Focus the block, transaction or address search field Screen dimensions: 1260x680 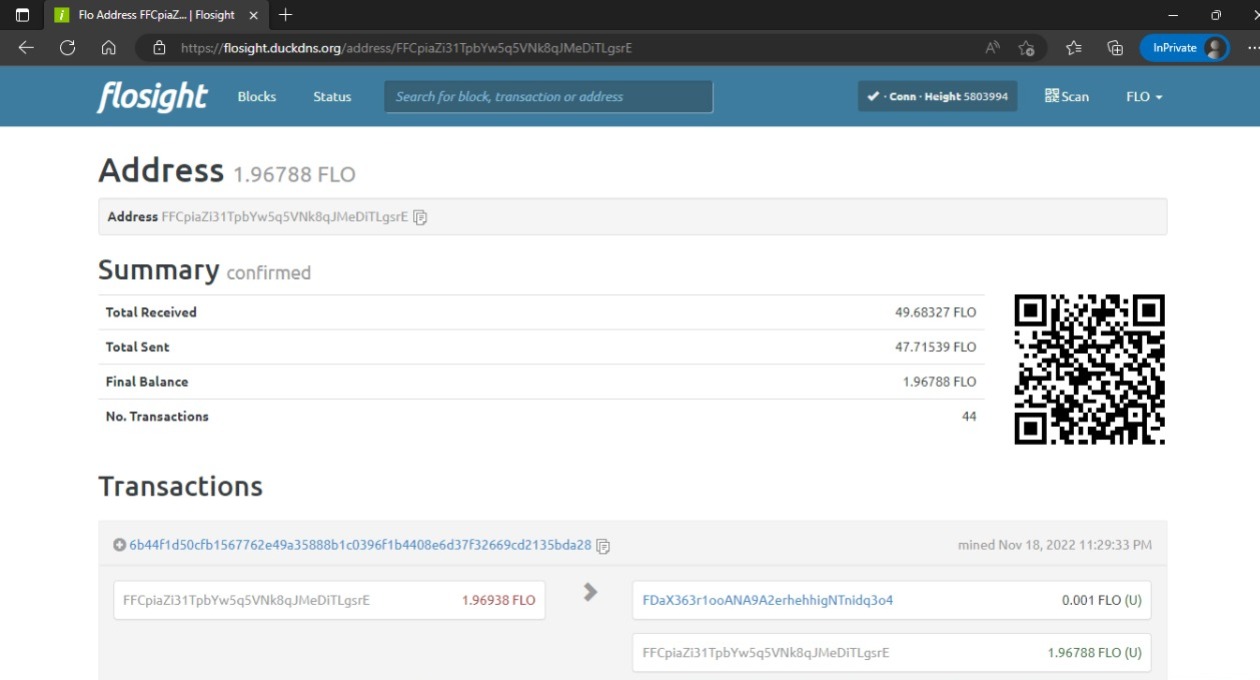548,96
